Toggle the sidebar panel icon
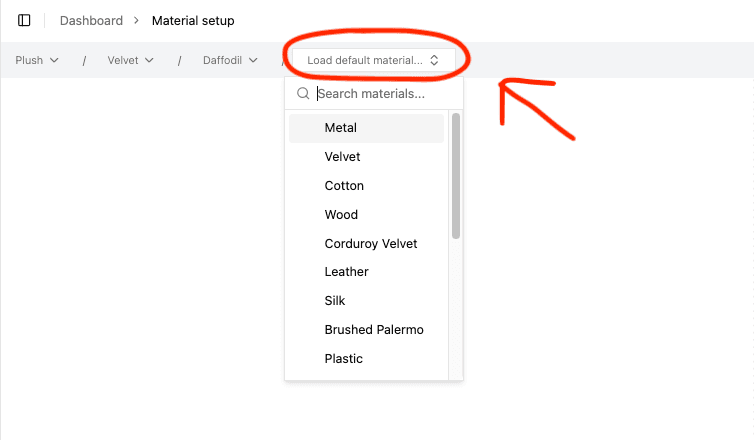This screenshot has width=754, height=440. click(24, 20)
